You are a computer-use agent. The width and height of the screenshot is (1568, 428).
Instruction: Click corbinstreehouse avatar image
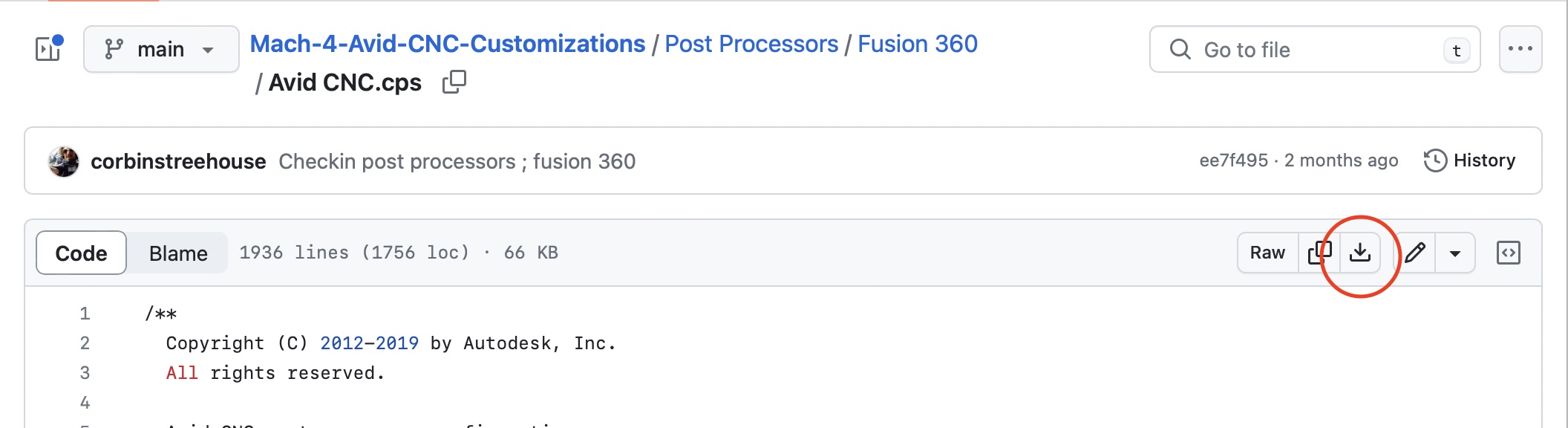tap(64, 161)
